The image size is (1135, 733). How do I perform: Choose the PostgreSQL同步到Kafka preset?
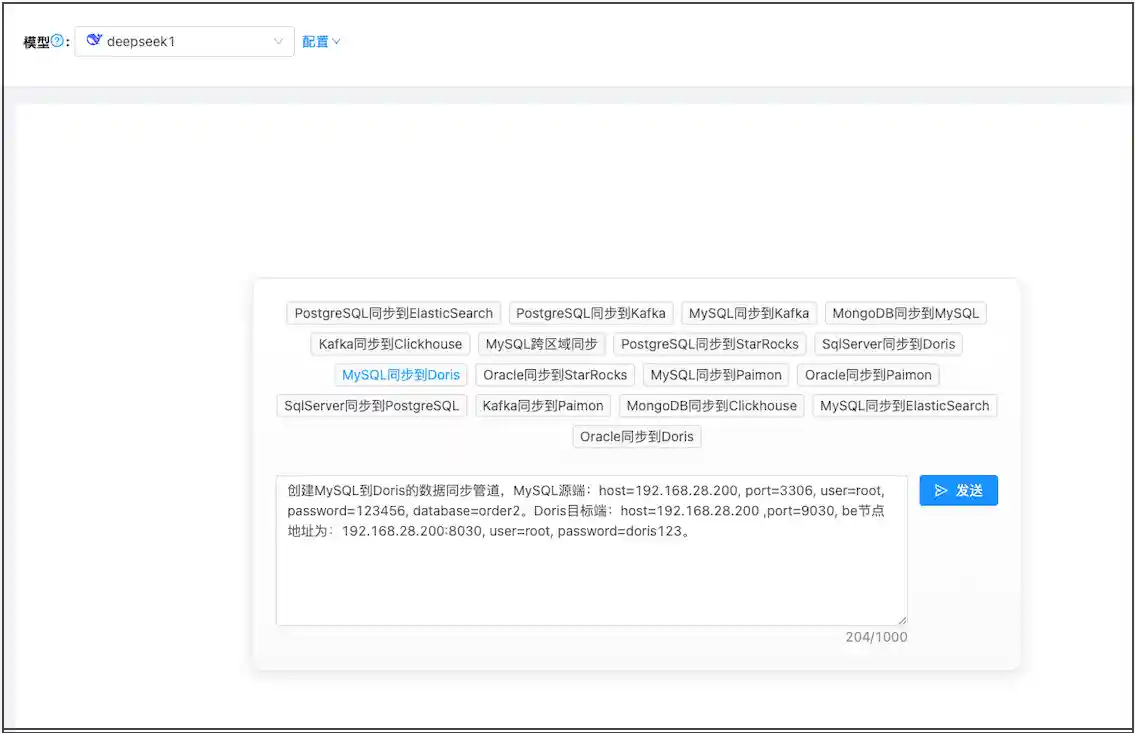[591, 313]
